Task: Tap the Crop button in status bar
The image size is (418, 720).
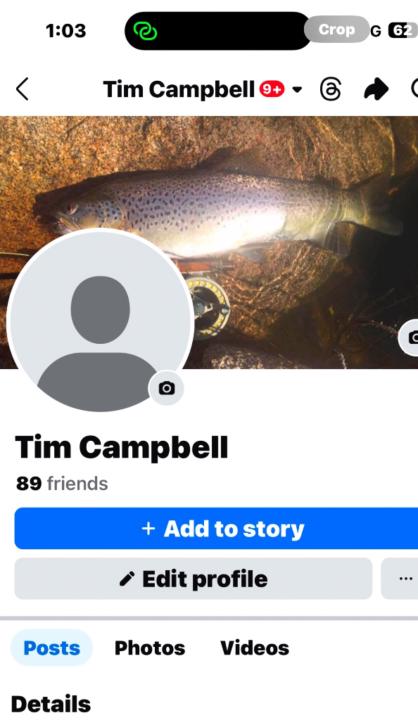Action: pyautogui.click(x=337, y=30)
